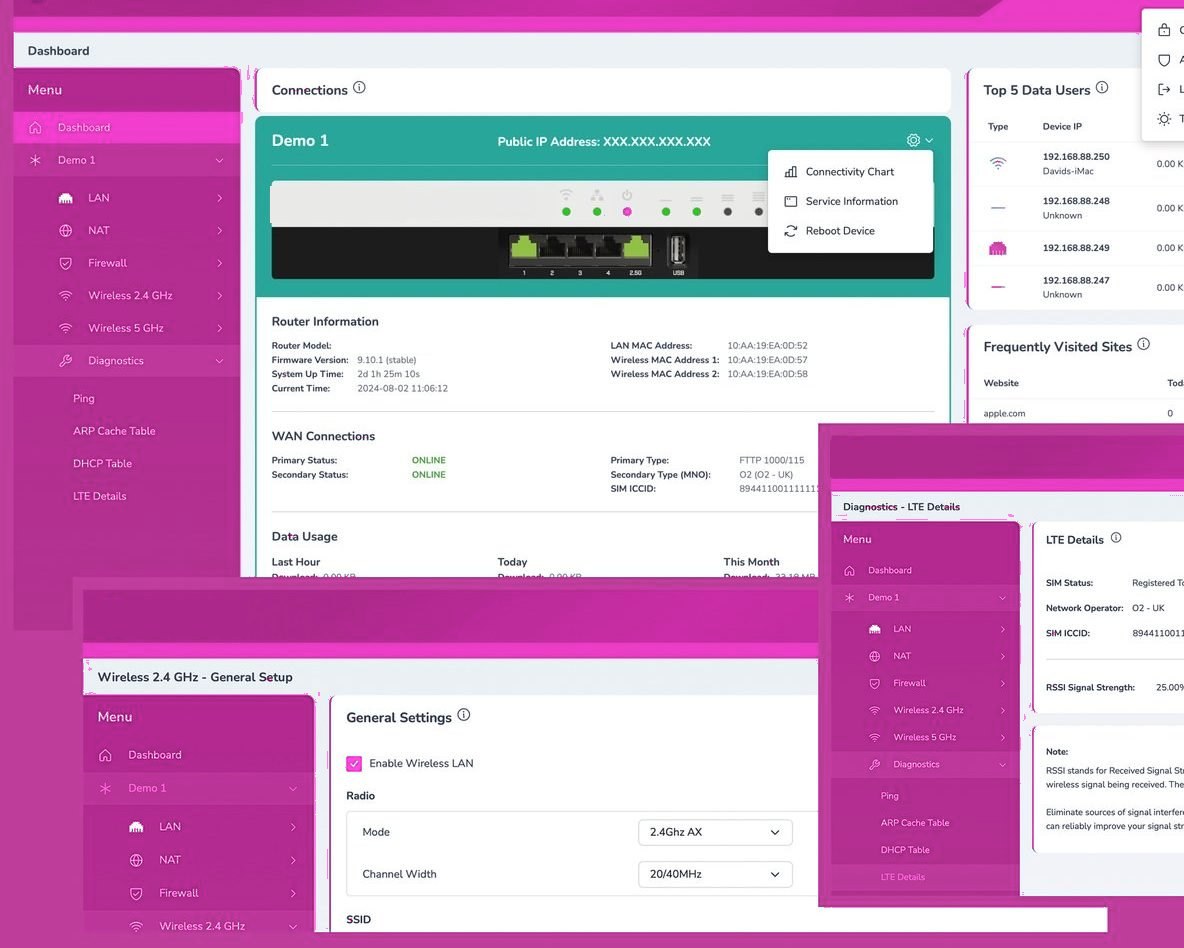The image size is (1184, 948).
Task: Expand the NAT submenu in main window
Action: tap(127, 230)
